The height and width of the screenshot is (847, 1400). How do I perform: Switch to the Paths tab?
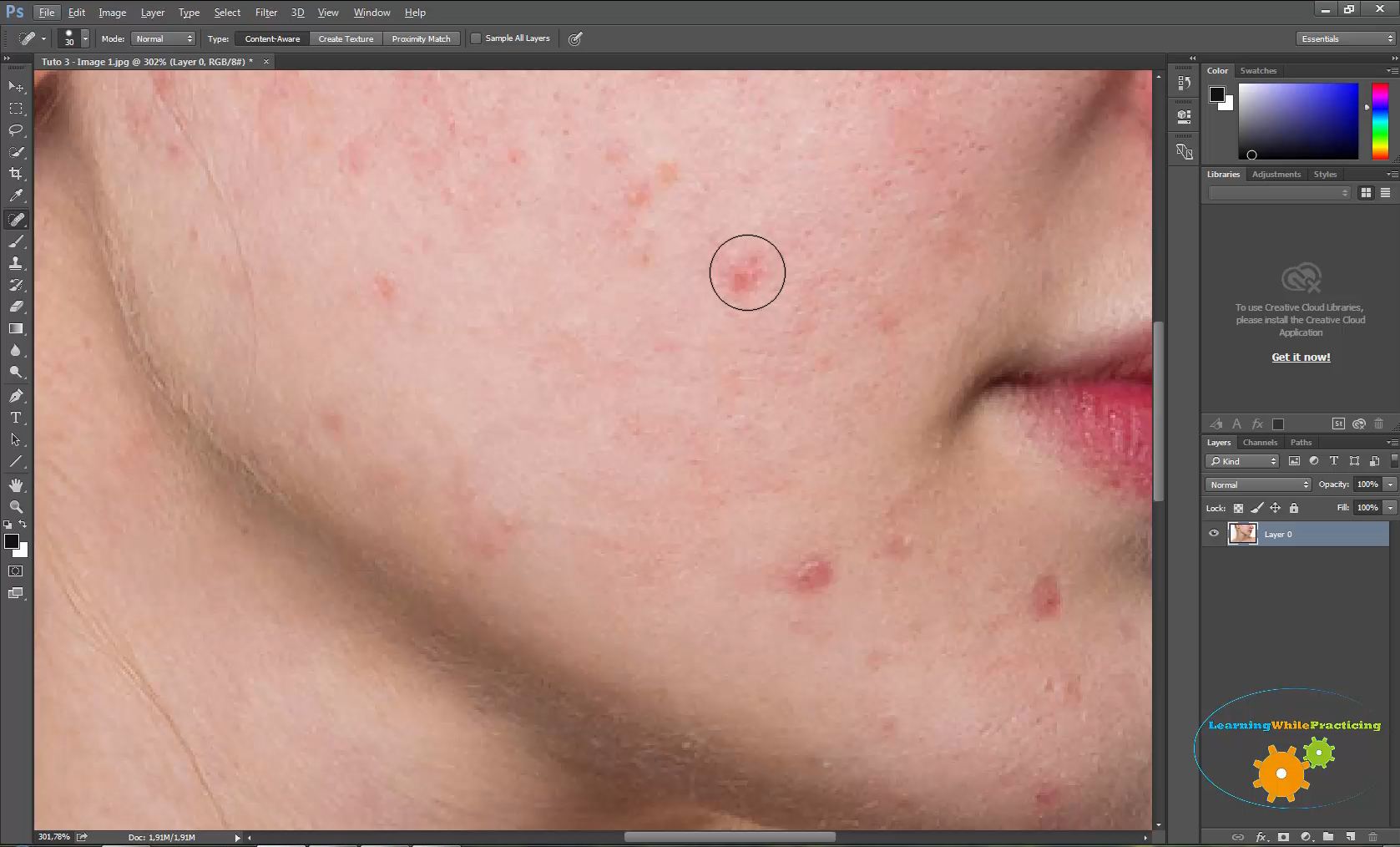(1301, 443)
